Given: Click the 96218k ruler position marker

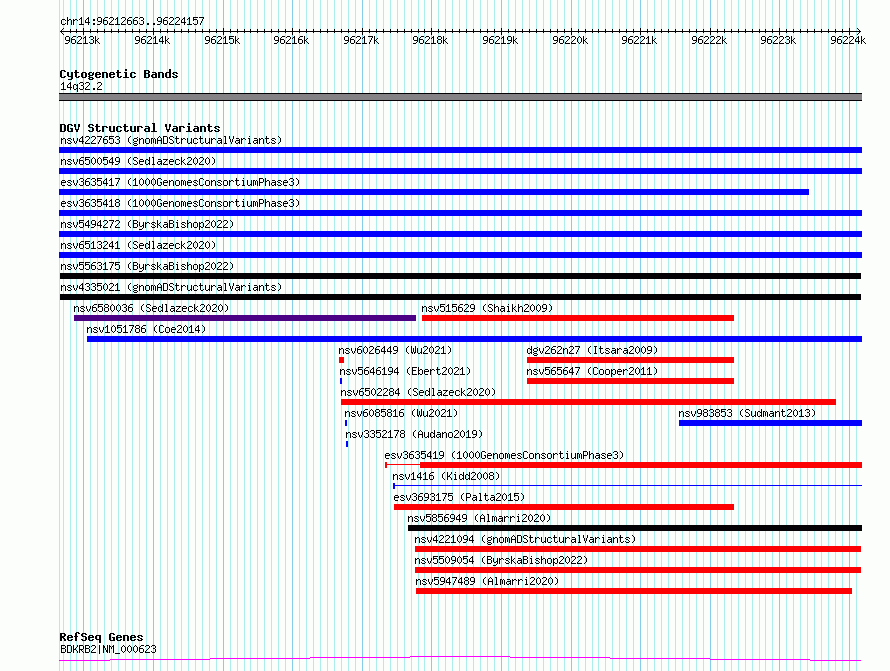Looking at the screenshot, I should coord(430,40).
